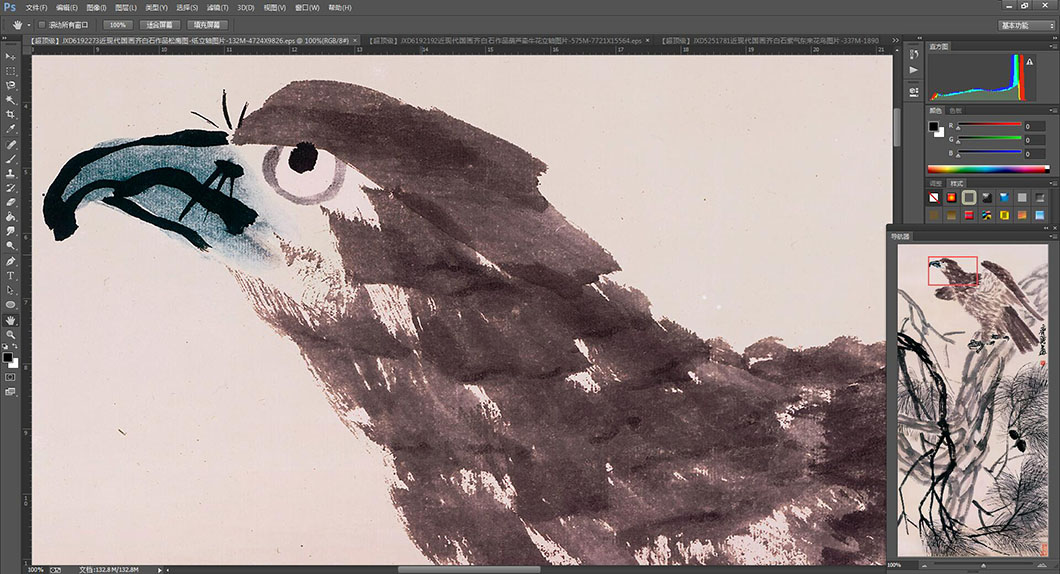The image size is (1060, 574).
Task: Click the 100% zoom button
Action: (x=118, y=25)
